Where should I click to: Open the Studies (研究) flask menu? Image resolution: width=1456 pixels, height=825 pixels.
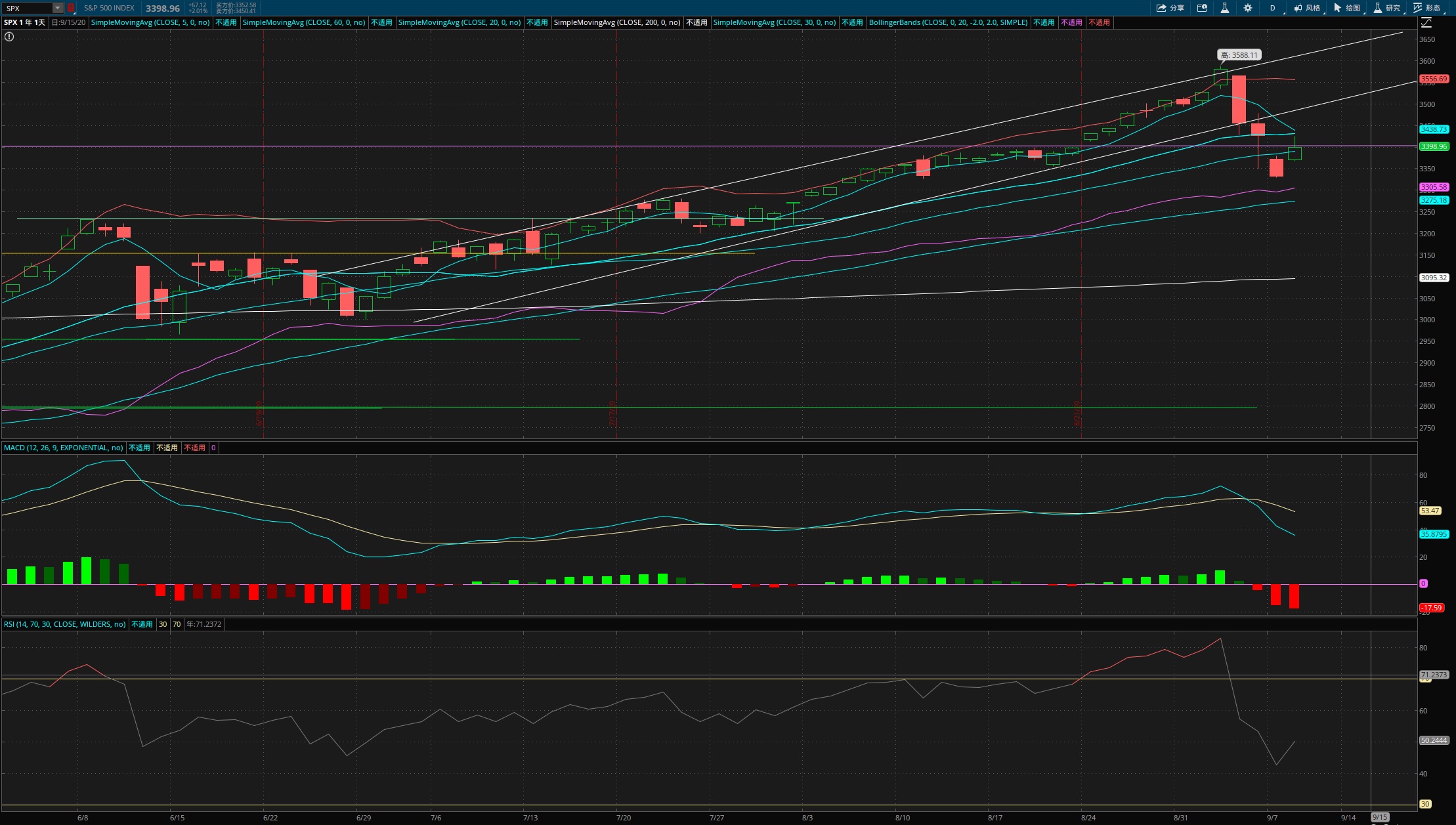tap(1387, 8)
